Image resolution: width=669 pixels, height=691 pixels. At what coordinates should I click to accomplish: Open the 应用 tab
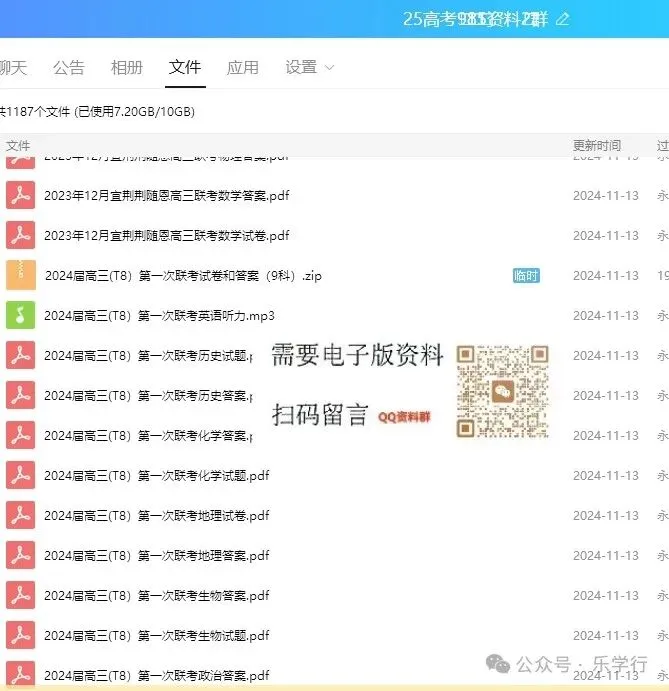tap(243, 67)
